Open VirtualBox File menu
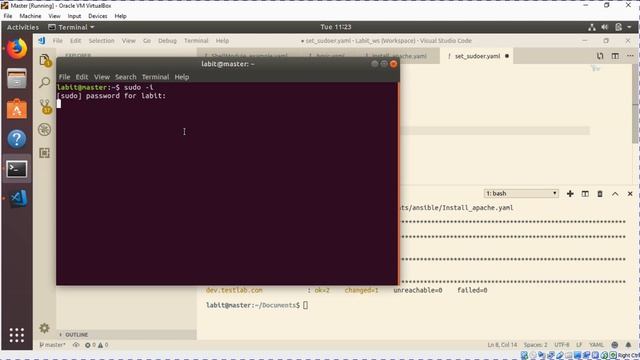Image resolution: width=640 pixels, height=360 pixels. tap(8, 16)
